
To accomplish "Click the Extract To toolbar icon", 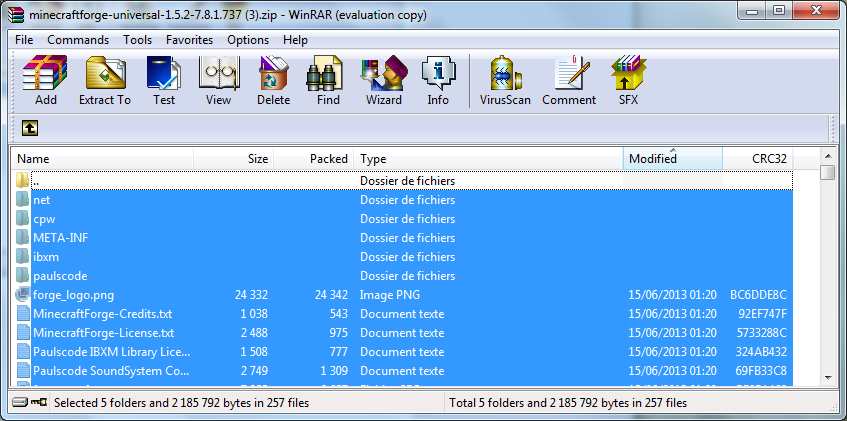I will 105,81.
